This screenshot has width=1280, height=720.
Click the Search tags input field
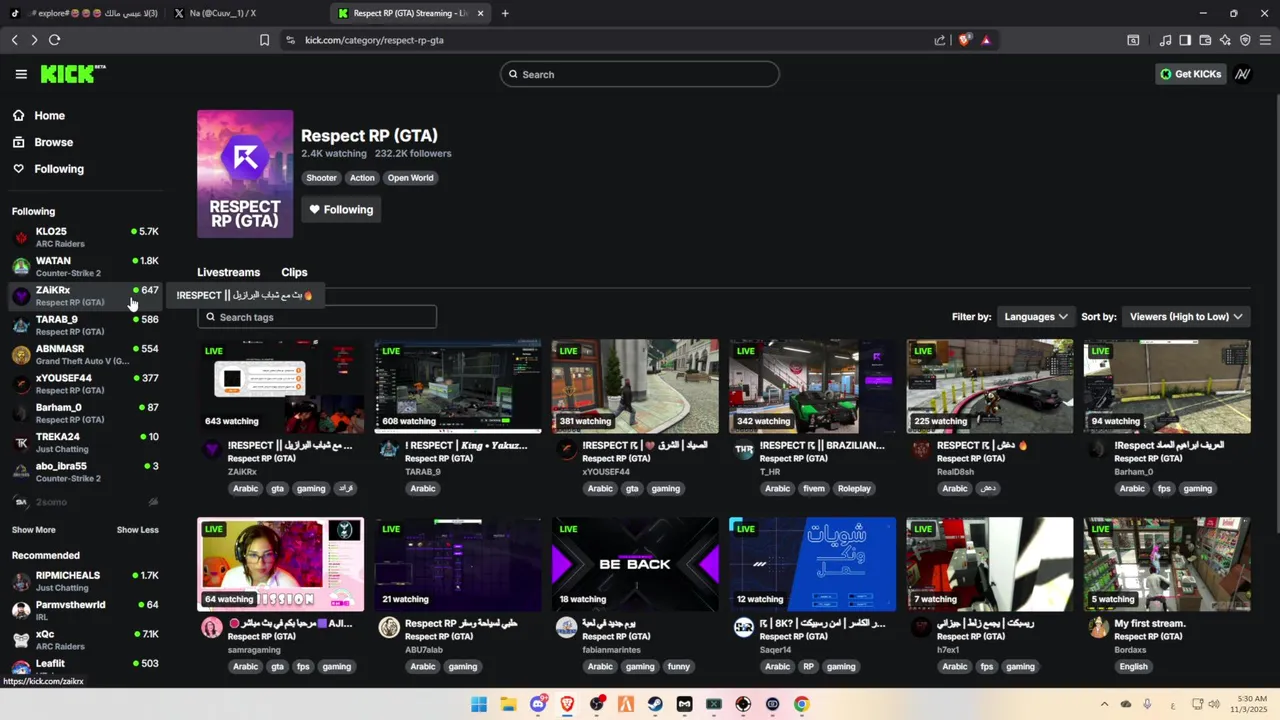317,317
